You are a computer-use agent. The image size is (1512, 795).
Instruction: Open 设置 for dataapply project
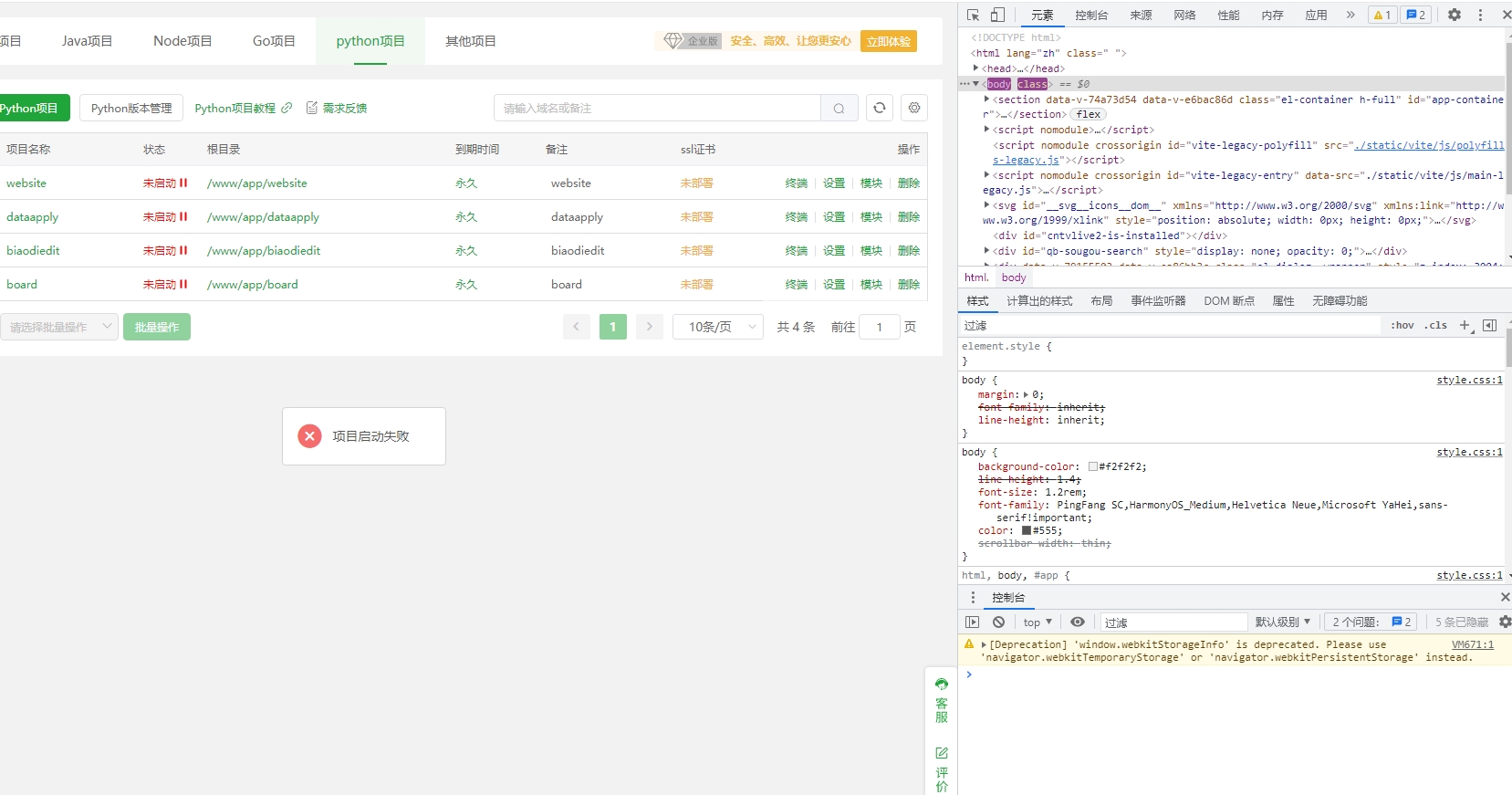(x=834, y=216)
